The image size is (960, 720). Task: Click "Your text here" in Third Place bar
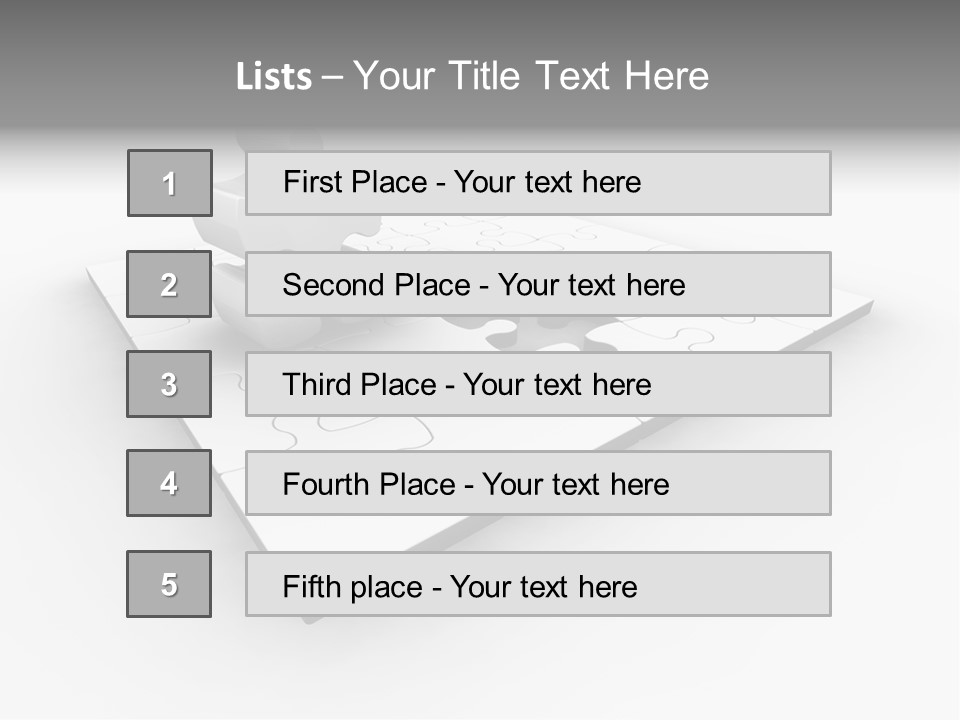pos(557,385)
